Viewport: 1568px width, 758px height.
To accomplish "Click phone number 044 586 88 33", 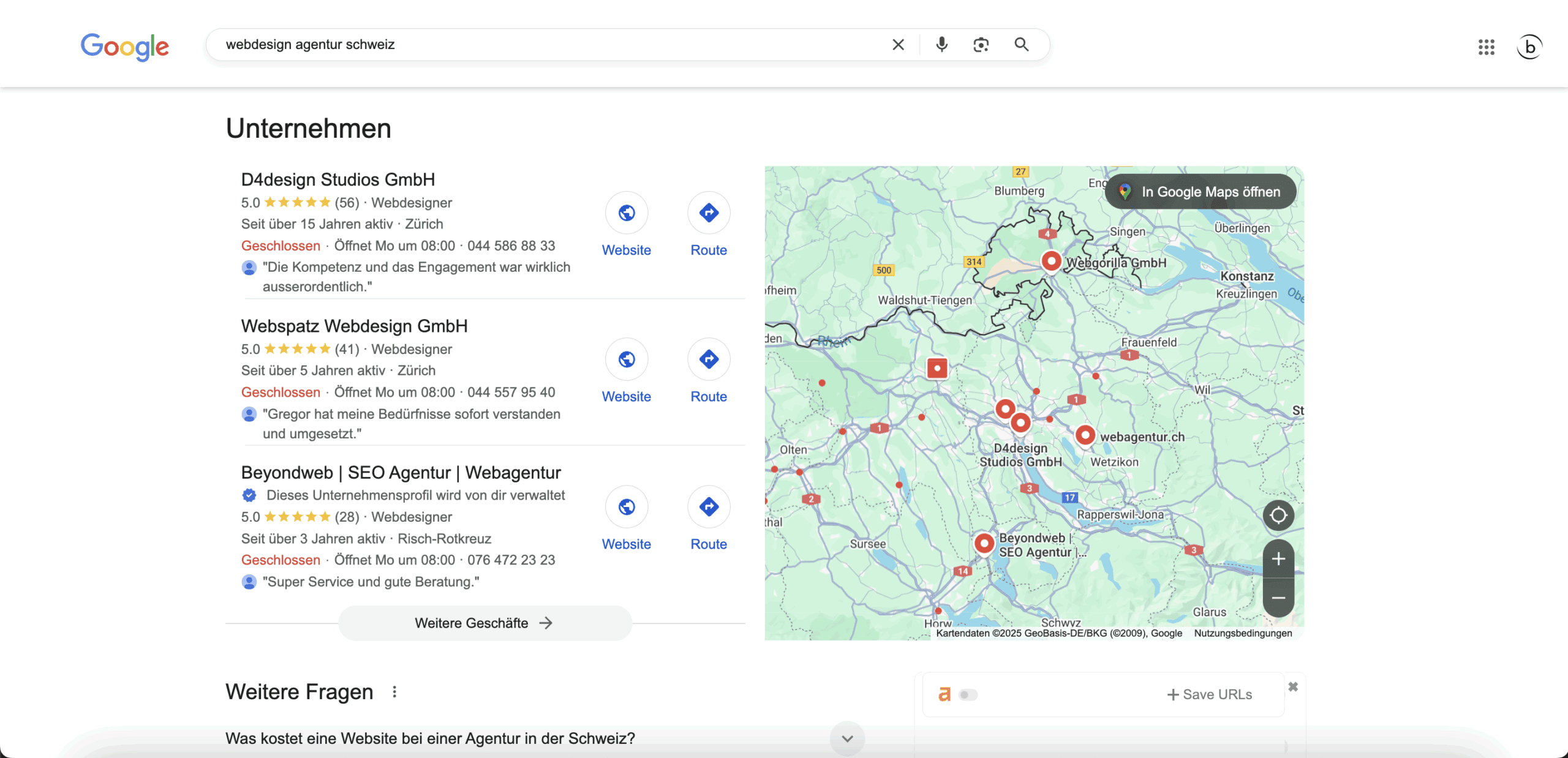I will coord(511,246).
